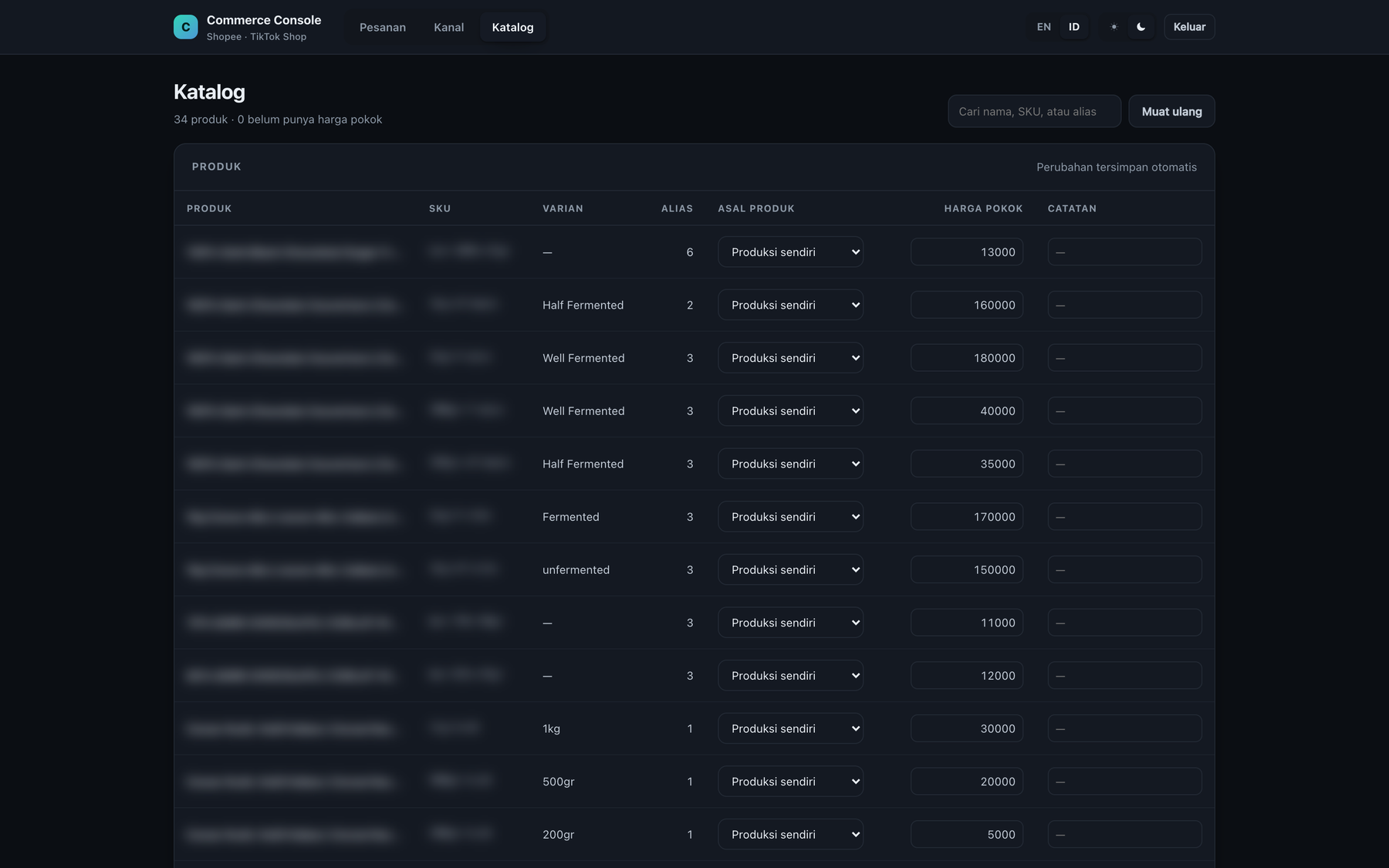
Task: Edit the Harga Pokok field showing 30000
Action: (x=967, y=728)
